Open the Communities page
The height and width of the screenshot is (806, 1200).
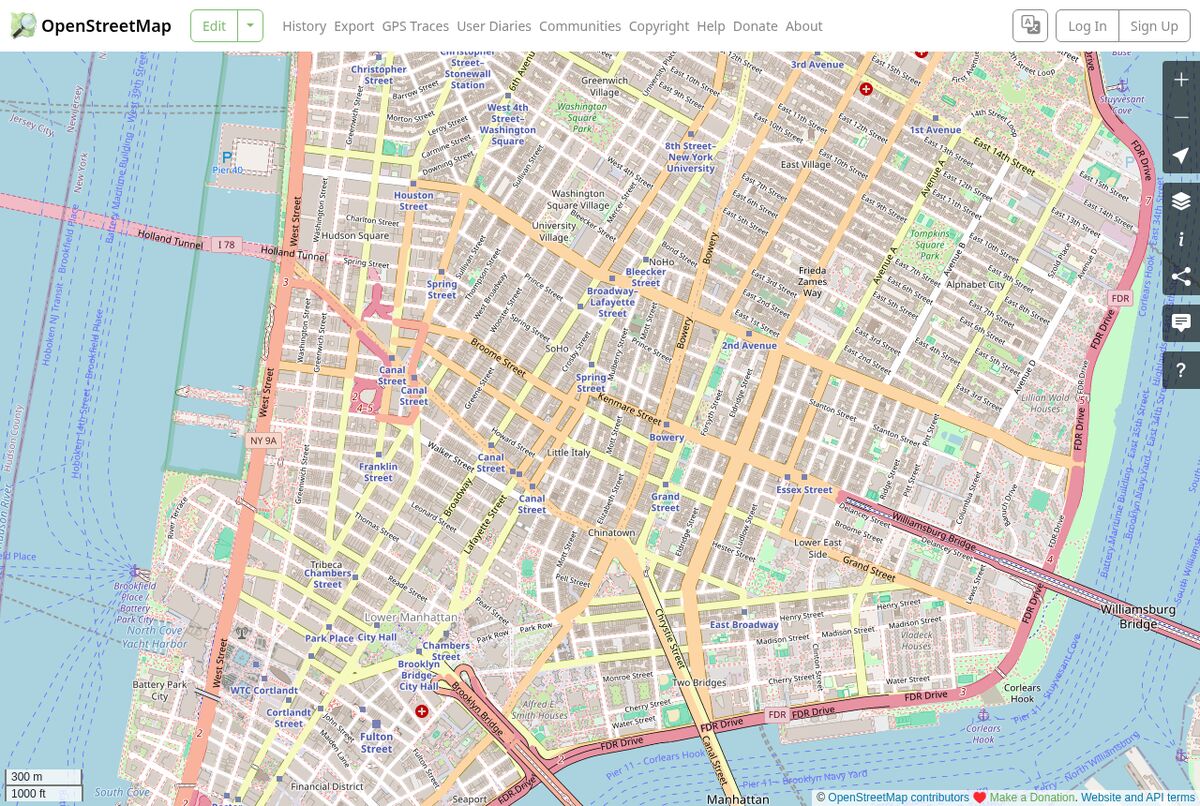point(580,26)
